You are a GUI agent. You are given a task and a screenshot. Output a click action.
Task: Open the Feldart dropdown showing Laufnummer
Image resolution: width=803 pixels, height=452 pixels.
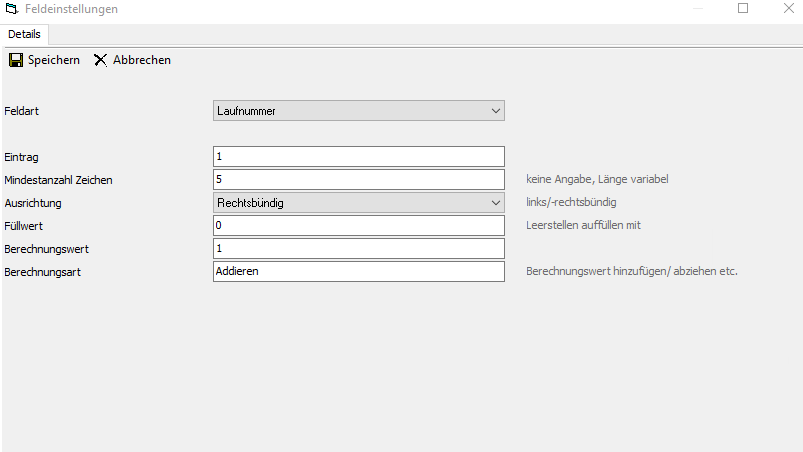click(350, 111)
